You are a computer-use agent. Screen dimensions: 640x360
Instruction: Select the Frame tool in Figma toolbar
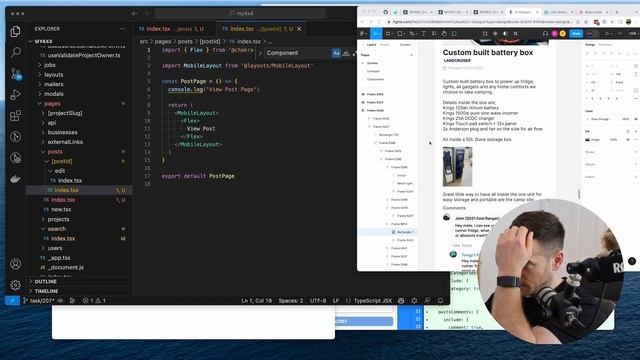pyautogui.click(x=388, y=33)
